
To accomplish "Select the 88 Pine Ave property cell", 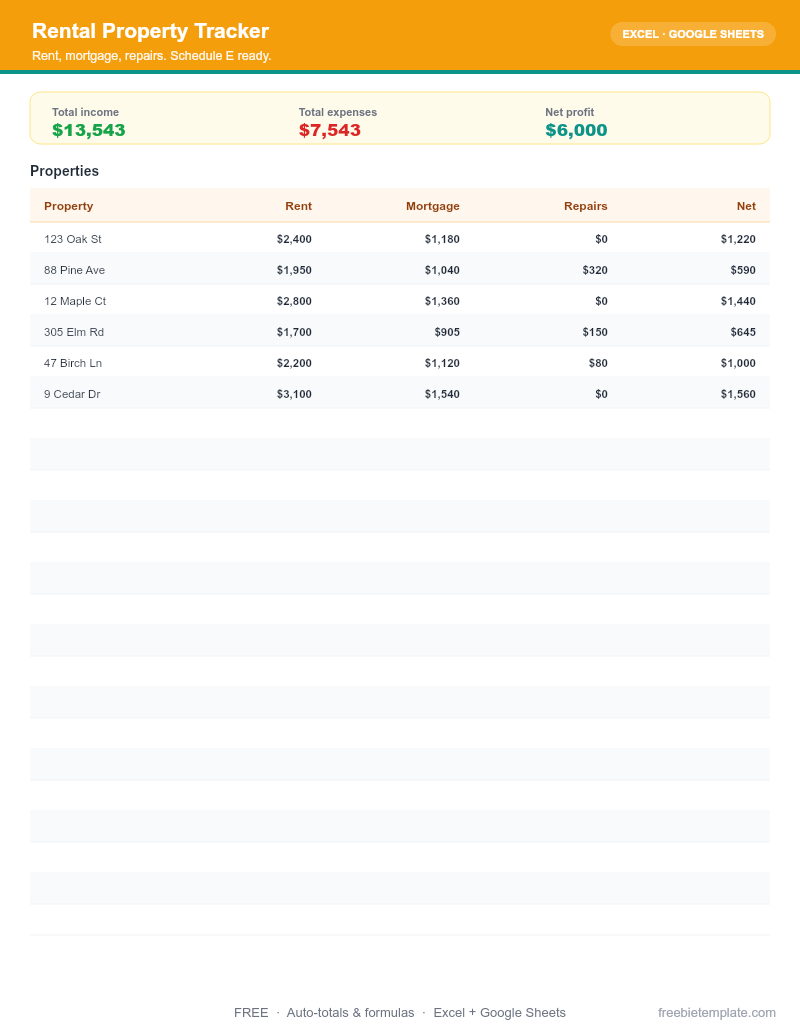I will point(74,270).
